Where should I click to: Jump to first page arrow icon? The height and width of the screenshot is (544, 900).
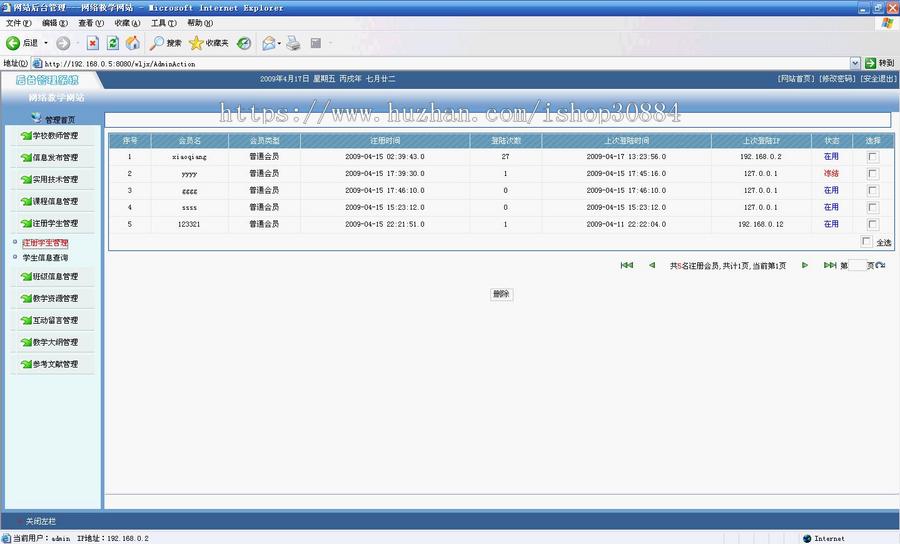[627, 265]
